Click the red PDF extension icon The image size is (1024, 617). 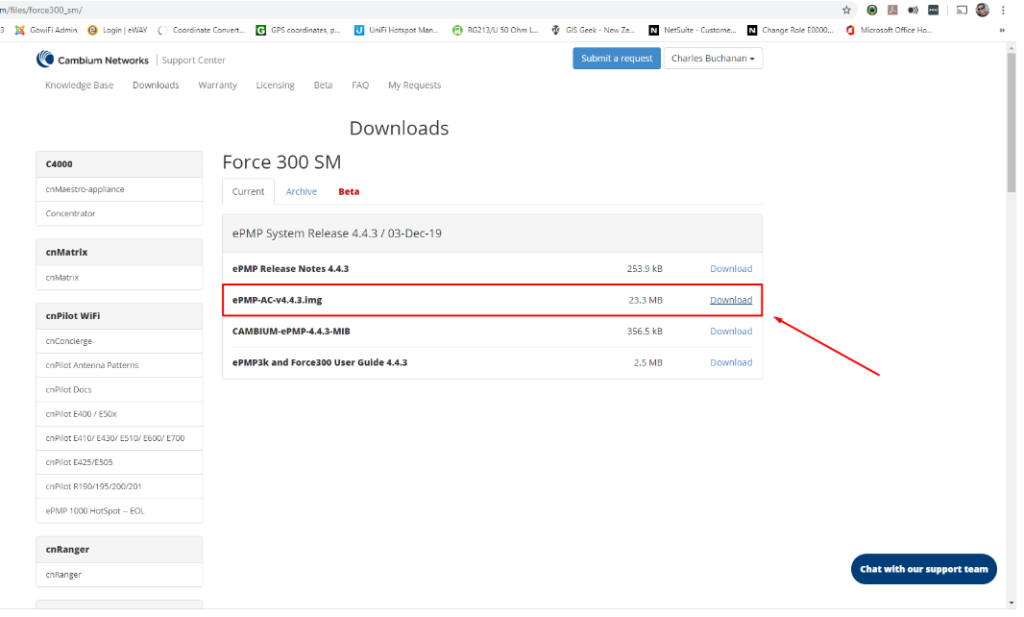click(x=893, y=10)
